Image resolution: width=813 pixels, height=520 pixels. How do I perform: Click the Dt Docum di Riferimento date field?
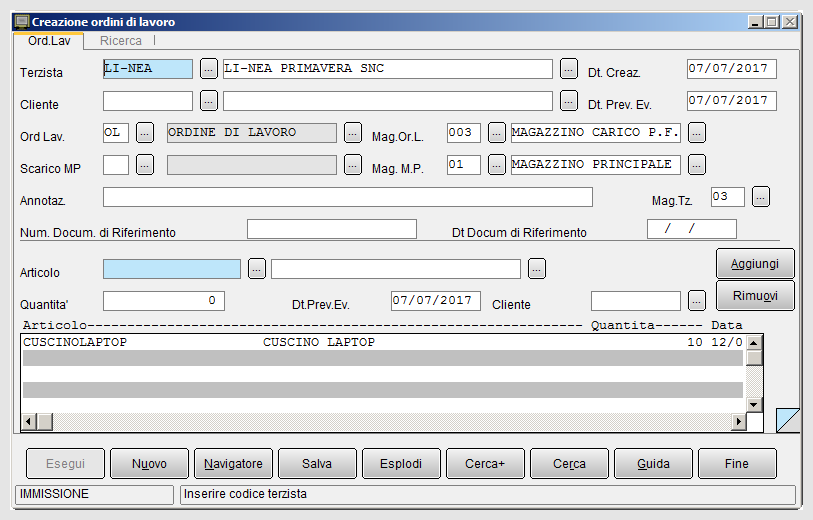point(692,229)
